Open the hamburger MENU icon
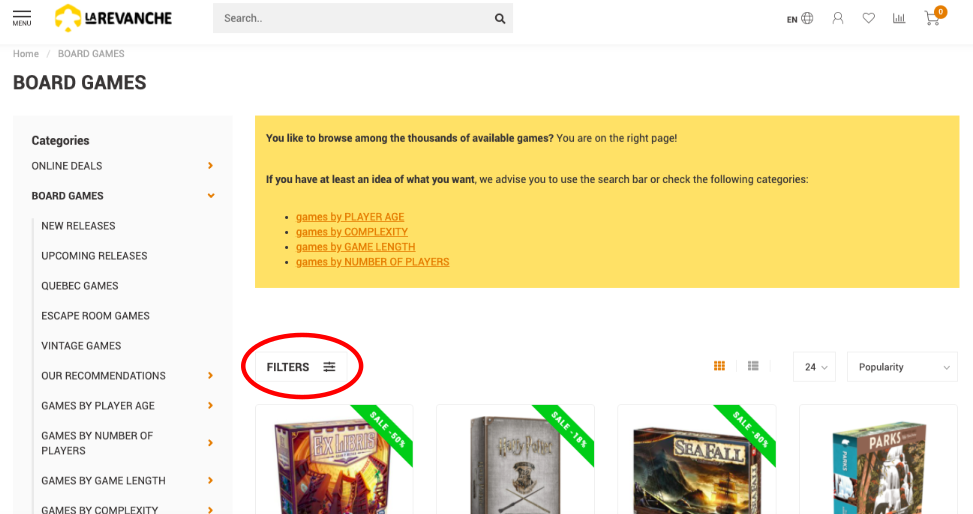Viewport: 973px width, 514px height. [x=22, y=18]
